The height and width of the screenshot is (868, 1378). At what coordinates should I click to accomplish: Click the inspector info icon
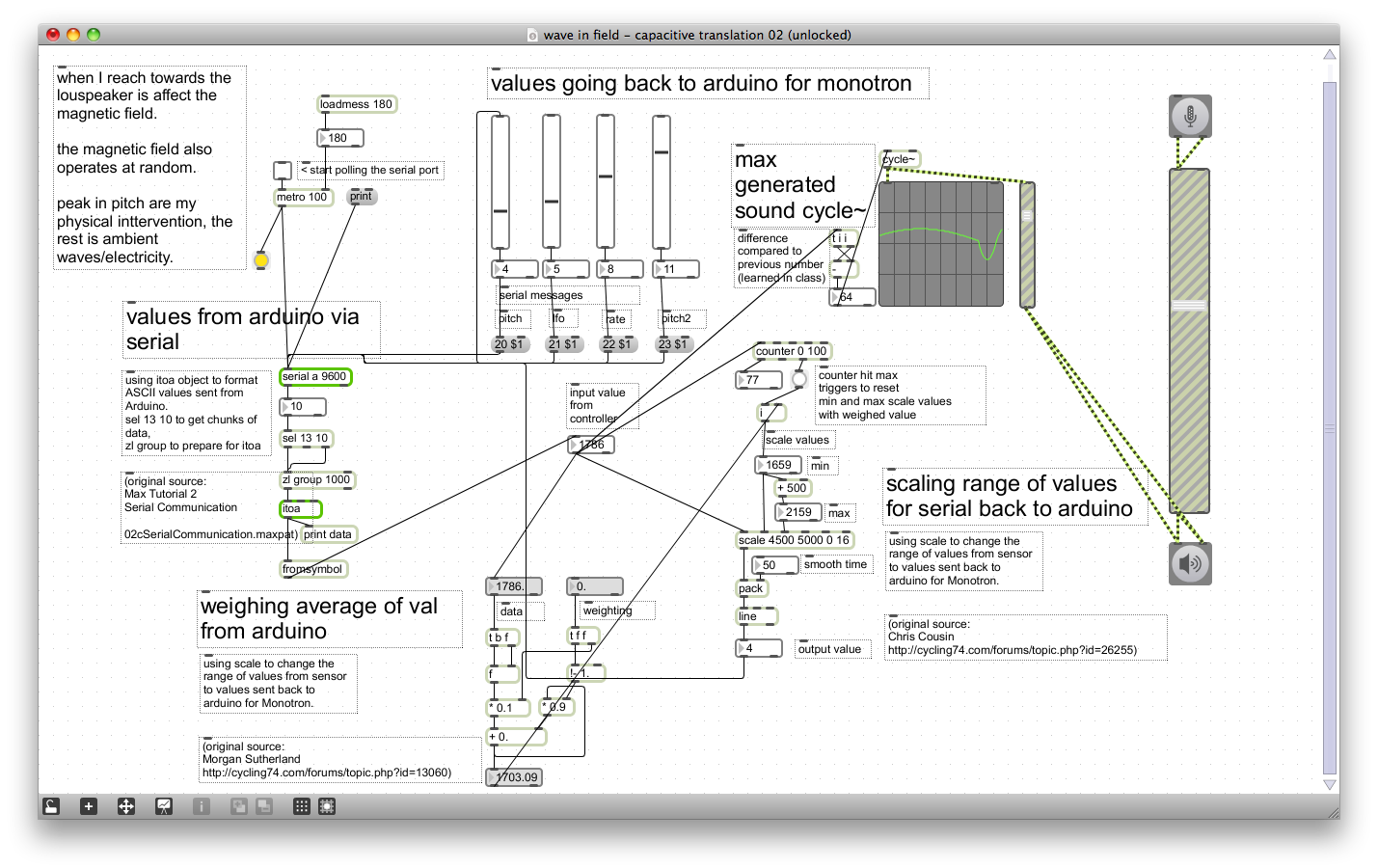(x=202, y=806)
